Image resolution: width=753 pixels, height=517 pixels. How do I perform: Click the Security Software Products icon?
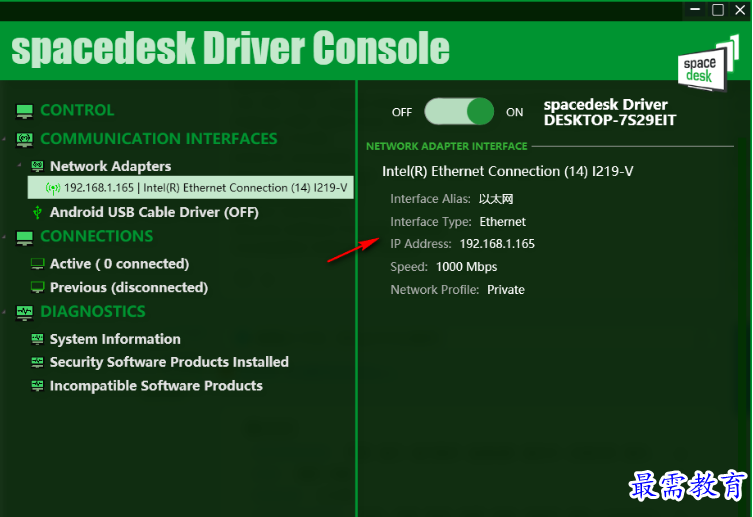(x=37, y=362)
